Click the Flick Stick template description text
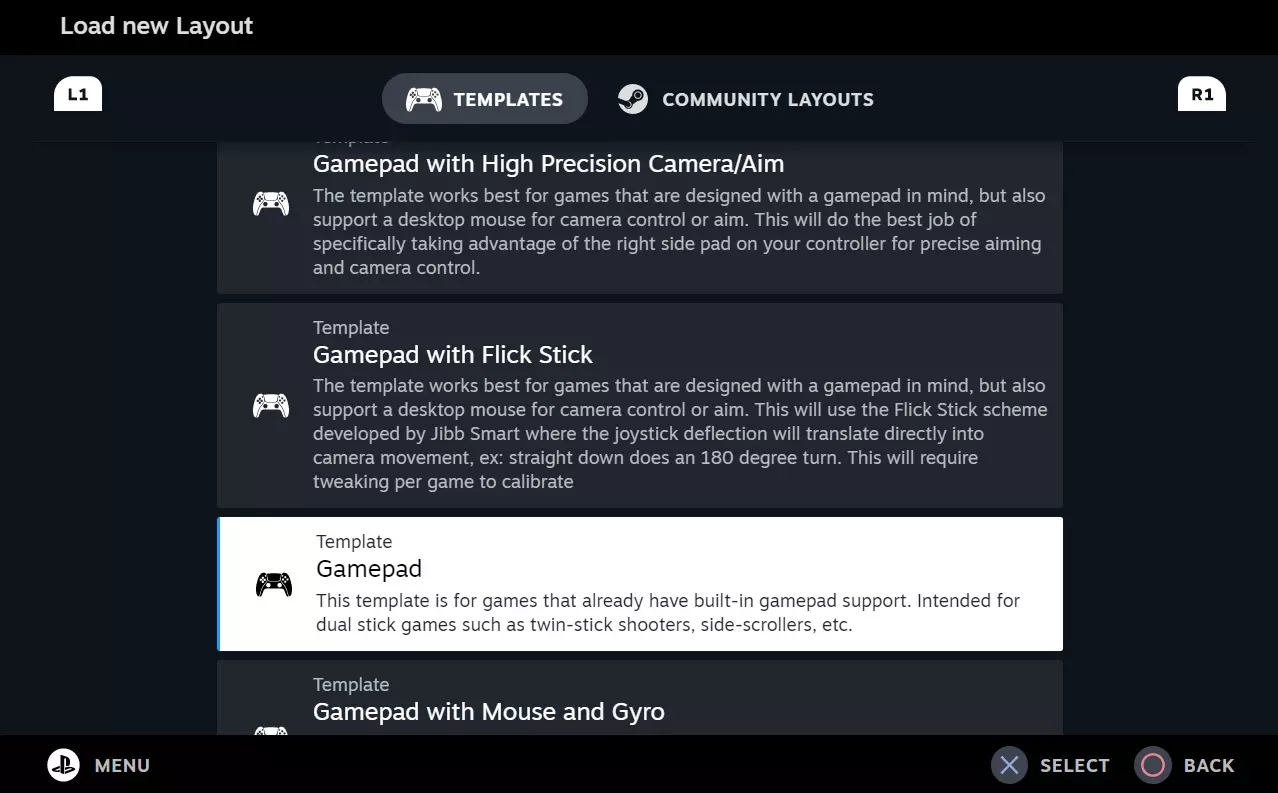The width and height of the screenshot is (1278, 793). coord(678,433)
